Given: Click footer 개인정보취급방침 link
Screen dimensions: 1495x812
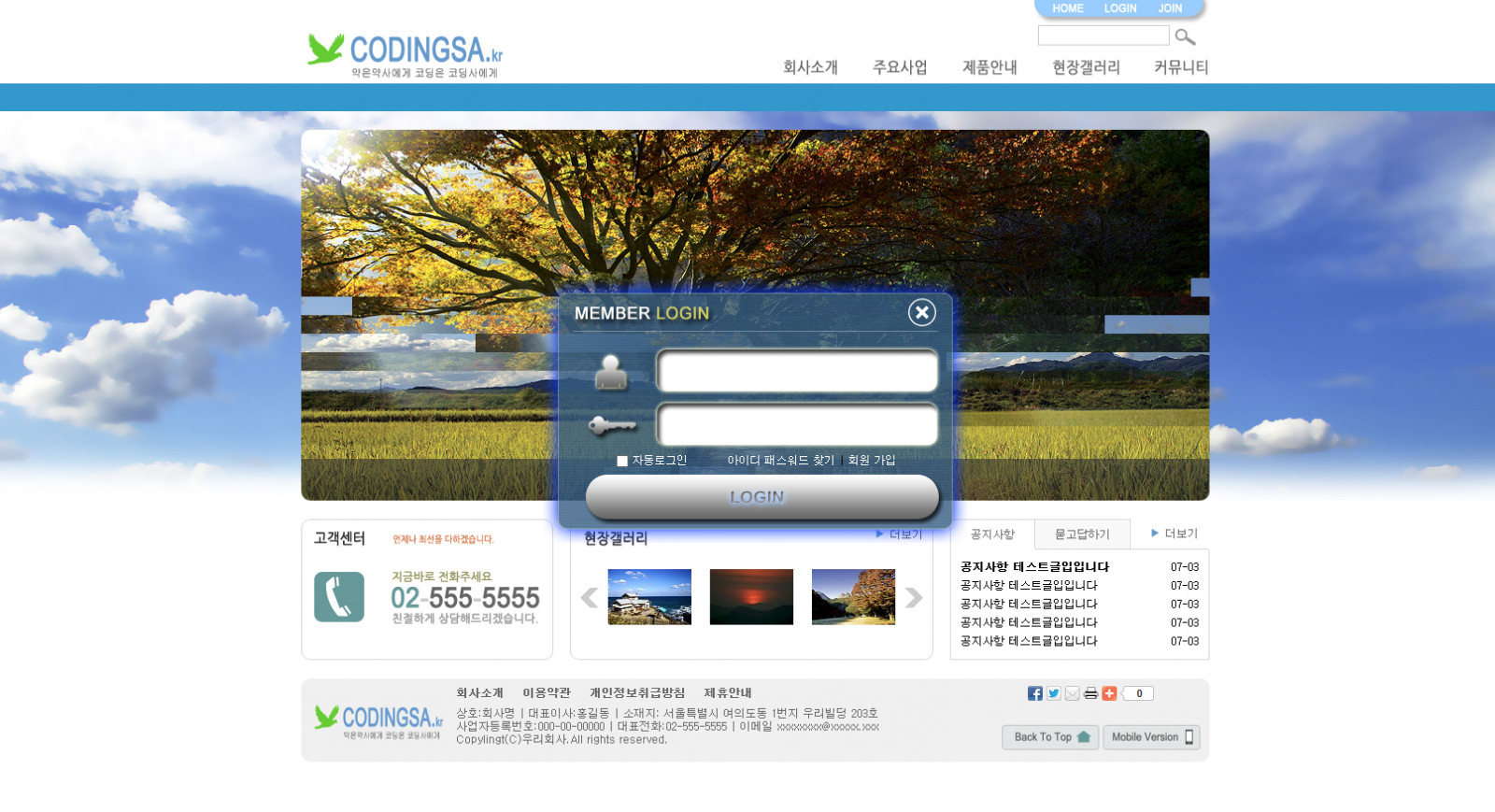Looking at the screenshot, I should click(x=637, y=693).
